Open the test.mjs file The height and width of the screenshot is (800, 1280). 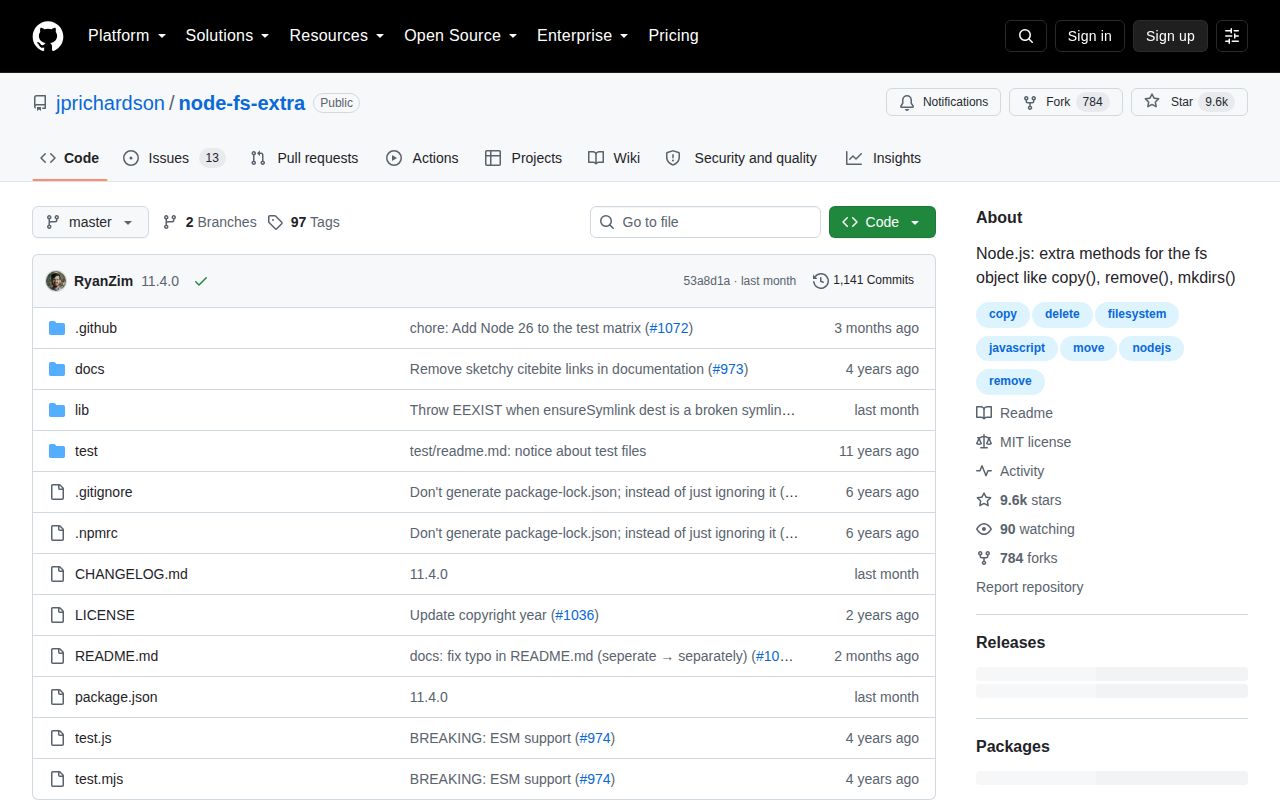(x=99, y=779)
